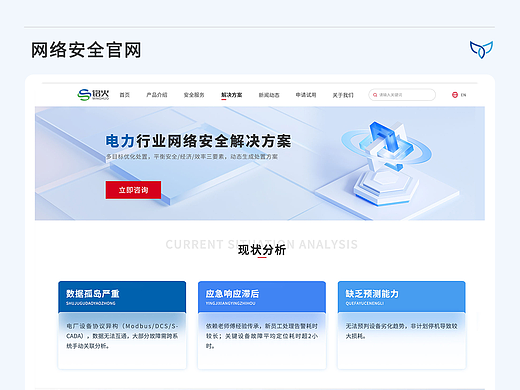Click the 现状分析 section heading

[x=262, y=250]
